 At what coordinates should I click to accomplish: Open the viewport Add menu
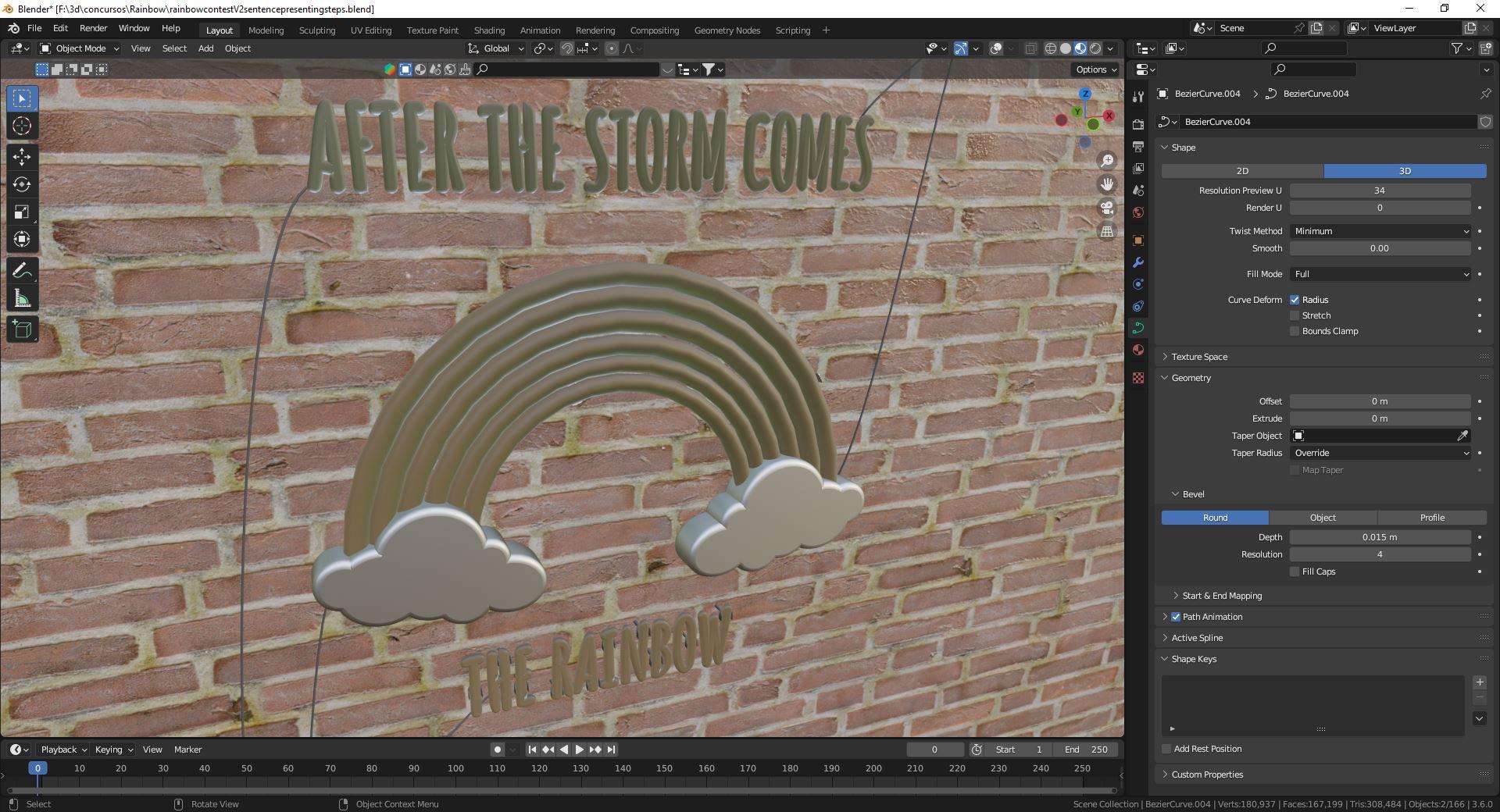pos(205,48)
